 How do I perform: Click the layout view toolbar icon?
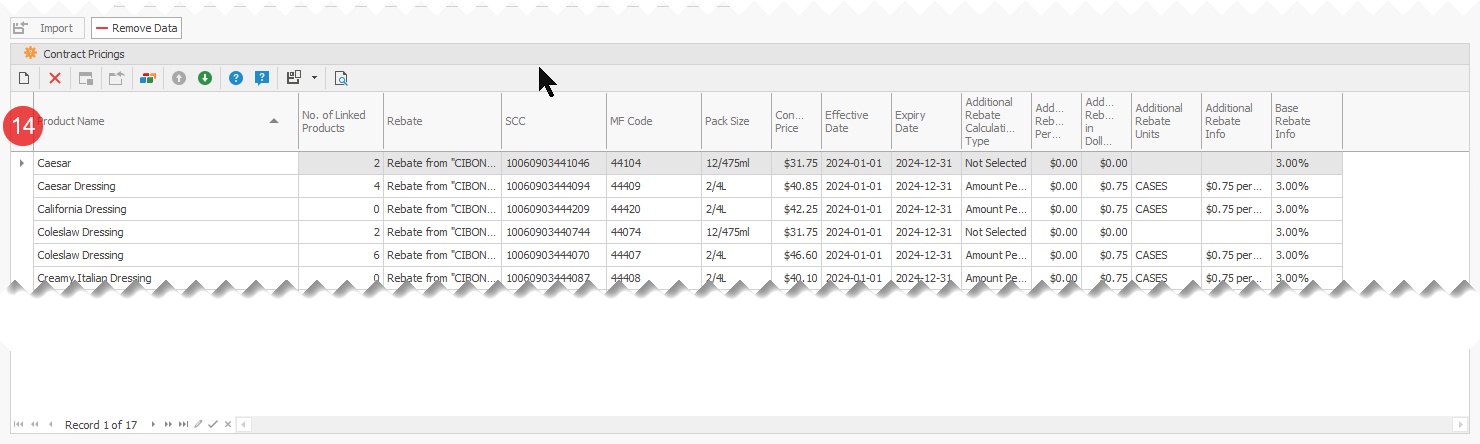[x=294, y=78]
